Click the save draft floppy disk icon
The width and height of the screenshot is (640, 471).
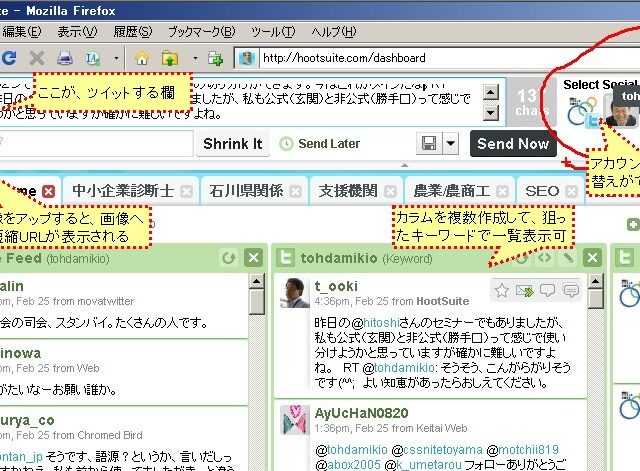point(429,144)
